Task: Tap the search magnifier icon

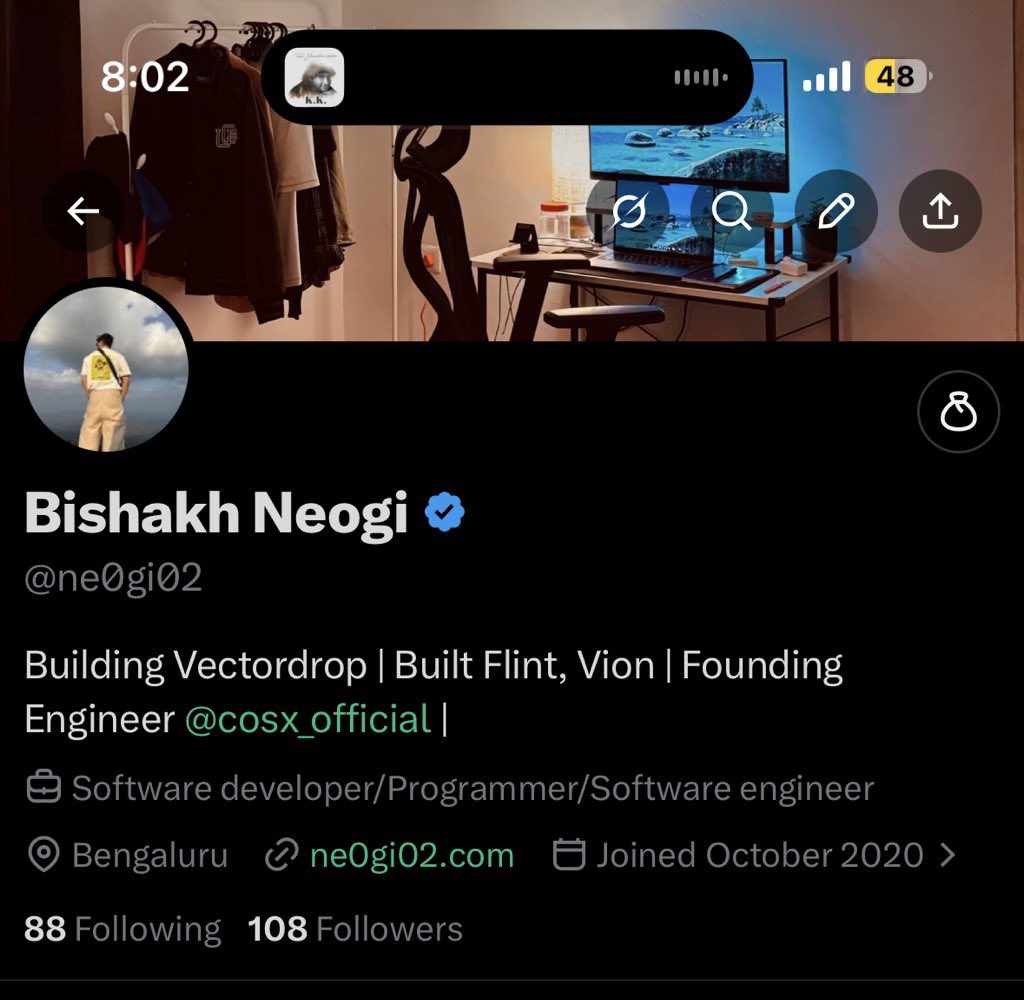Action: tap(731, 211)
